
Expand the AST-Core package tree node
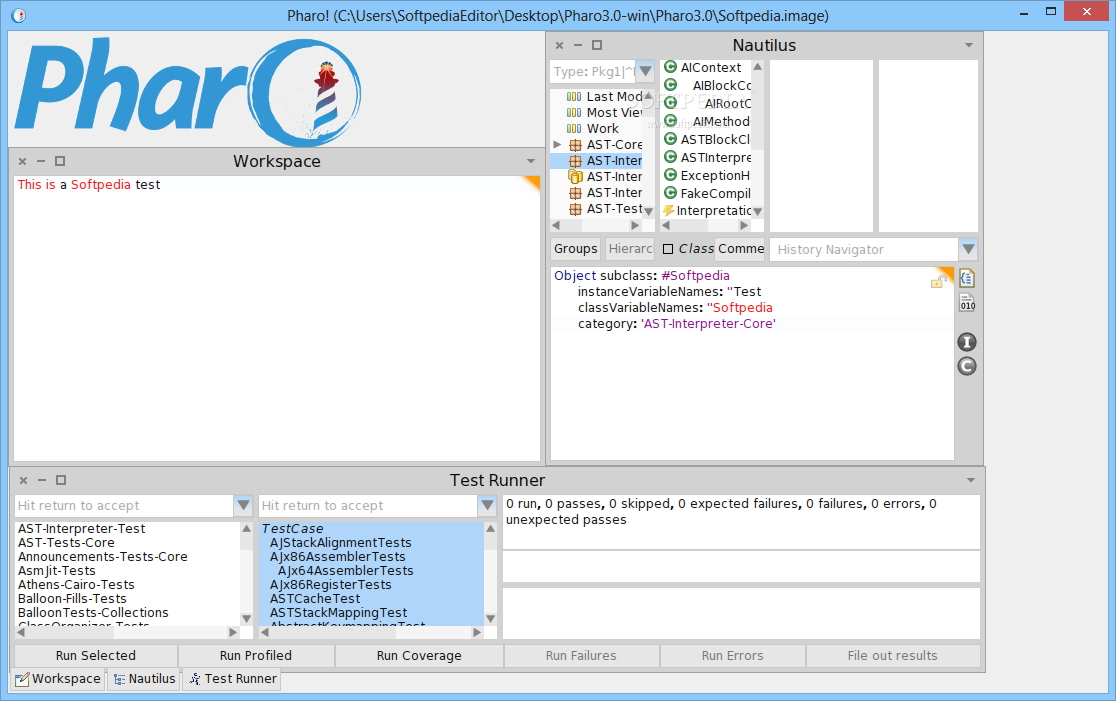click(x=557, y=144)
